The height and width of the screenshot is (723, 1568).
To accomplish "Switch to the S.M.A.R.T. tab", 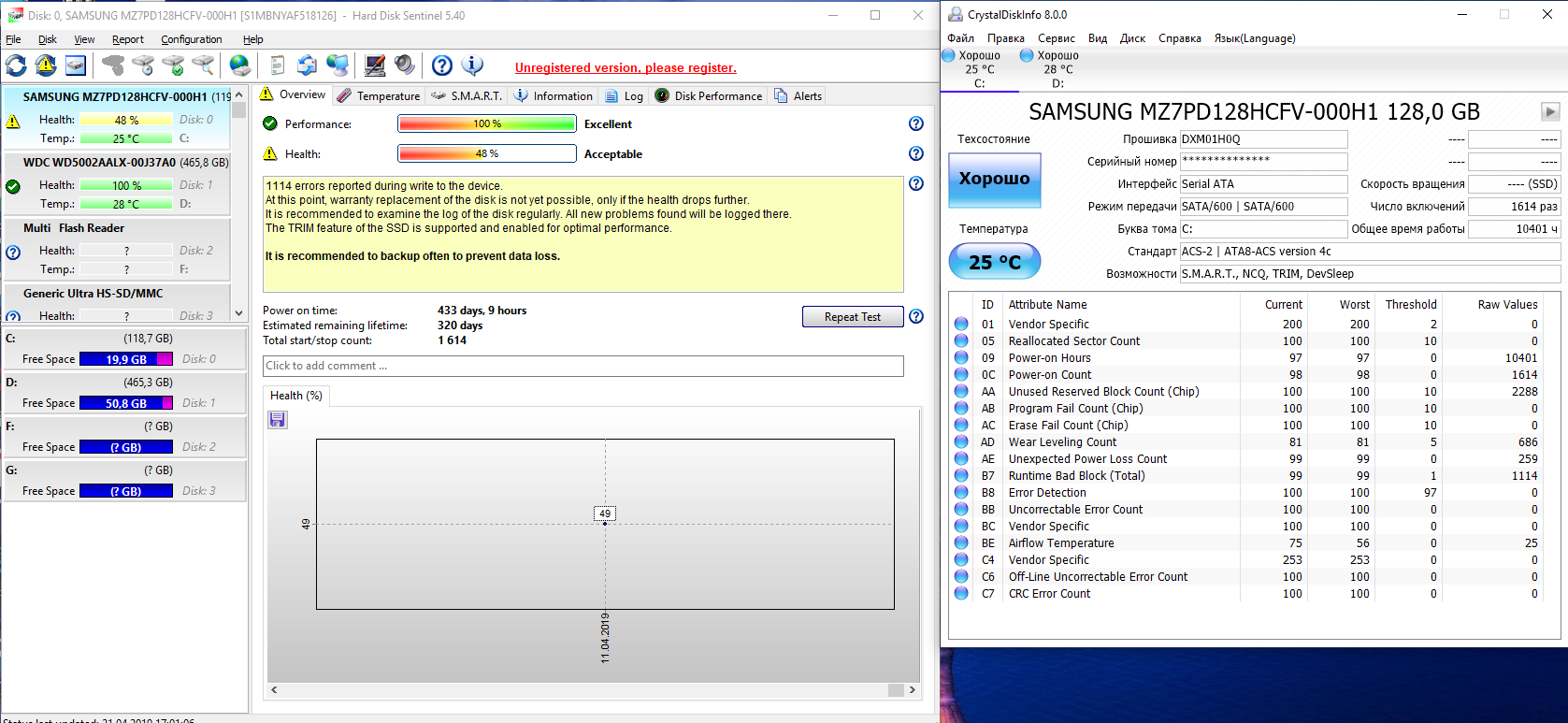I will pos(468,95).
